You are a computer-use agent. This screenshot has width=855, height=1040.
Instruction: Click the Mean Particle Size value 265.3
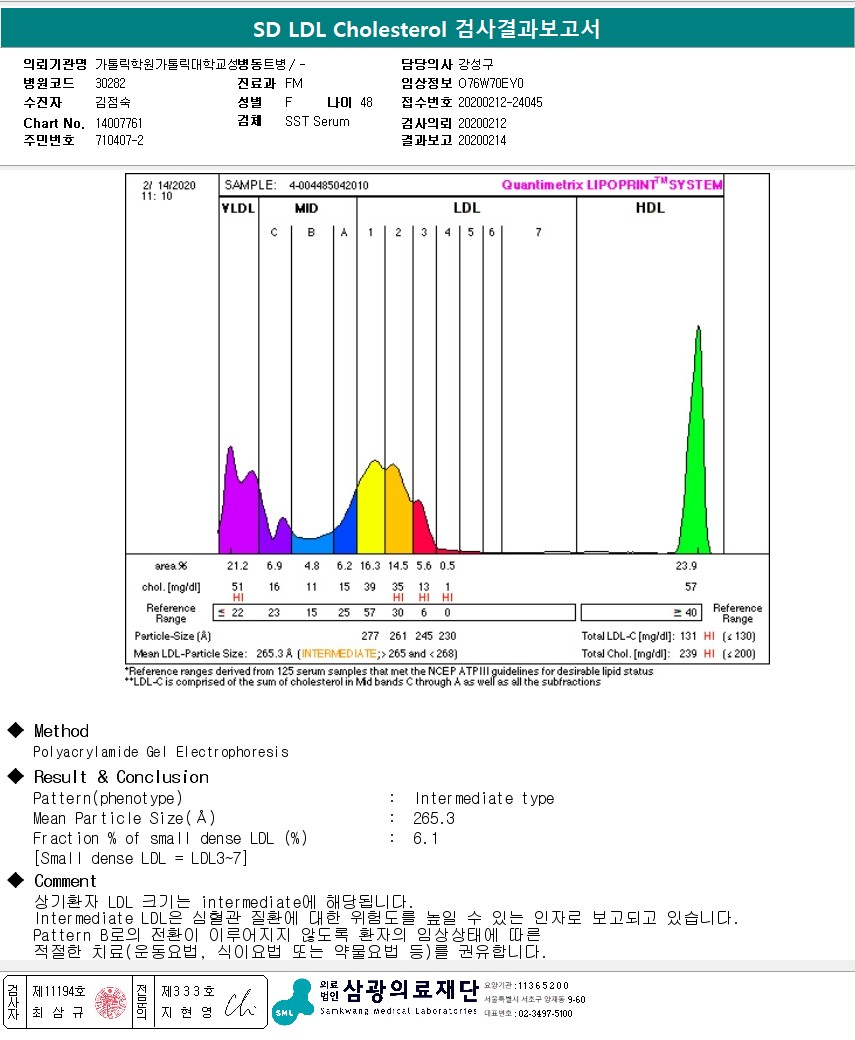tap(434, 818)
